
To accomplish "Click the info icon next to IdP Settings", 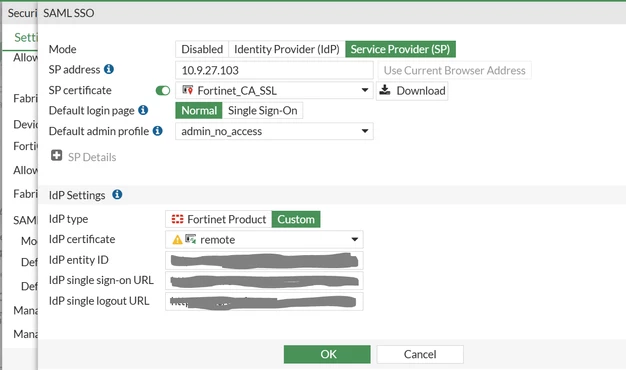I will 117,194.
